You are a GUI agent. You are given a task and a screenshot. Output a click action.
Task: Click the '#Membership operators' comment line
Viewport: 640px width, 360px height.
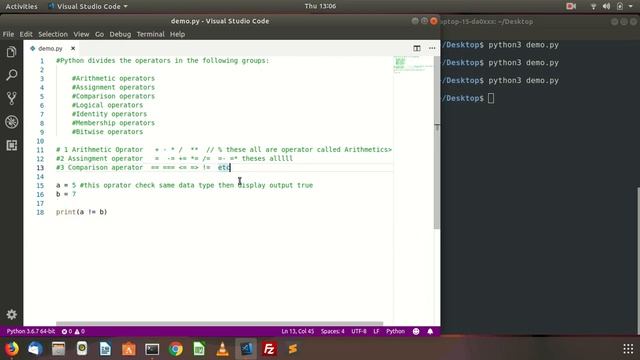pos(113,123)
